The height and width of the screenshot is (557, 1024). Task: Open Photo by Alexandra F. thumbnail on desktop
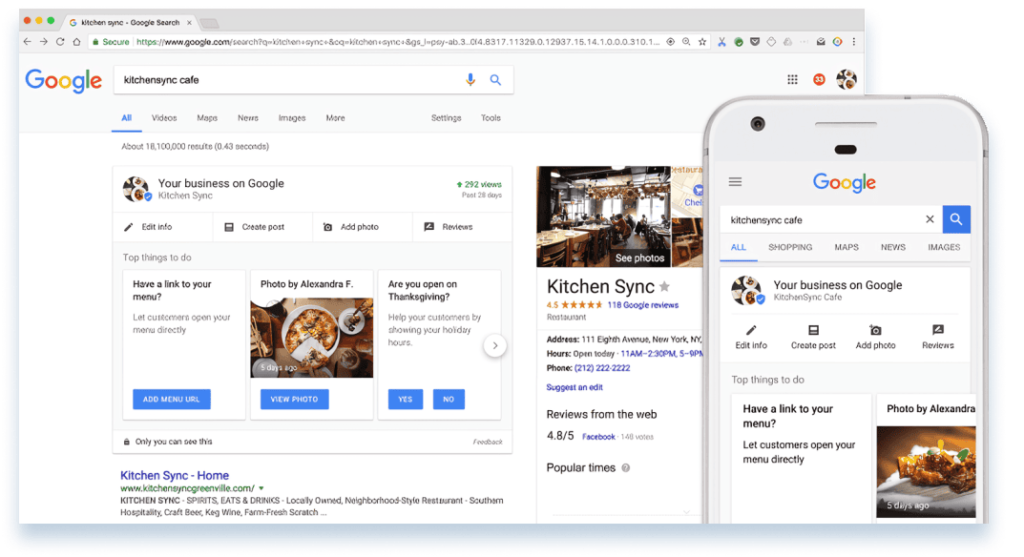[312, 338]
